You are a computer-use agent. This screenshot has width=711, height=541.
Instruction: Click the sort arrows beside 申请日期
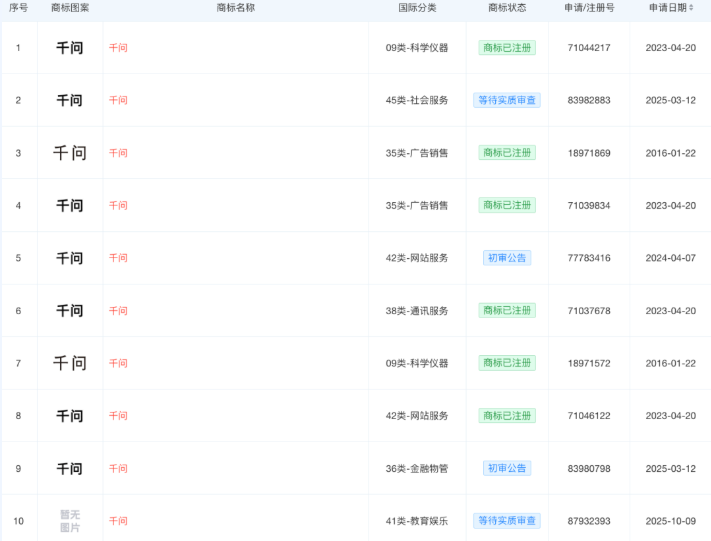[x=691, y=8]
